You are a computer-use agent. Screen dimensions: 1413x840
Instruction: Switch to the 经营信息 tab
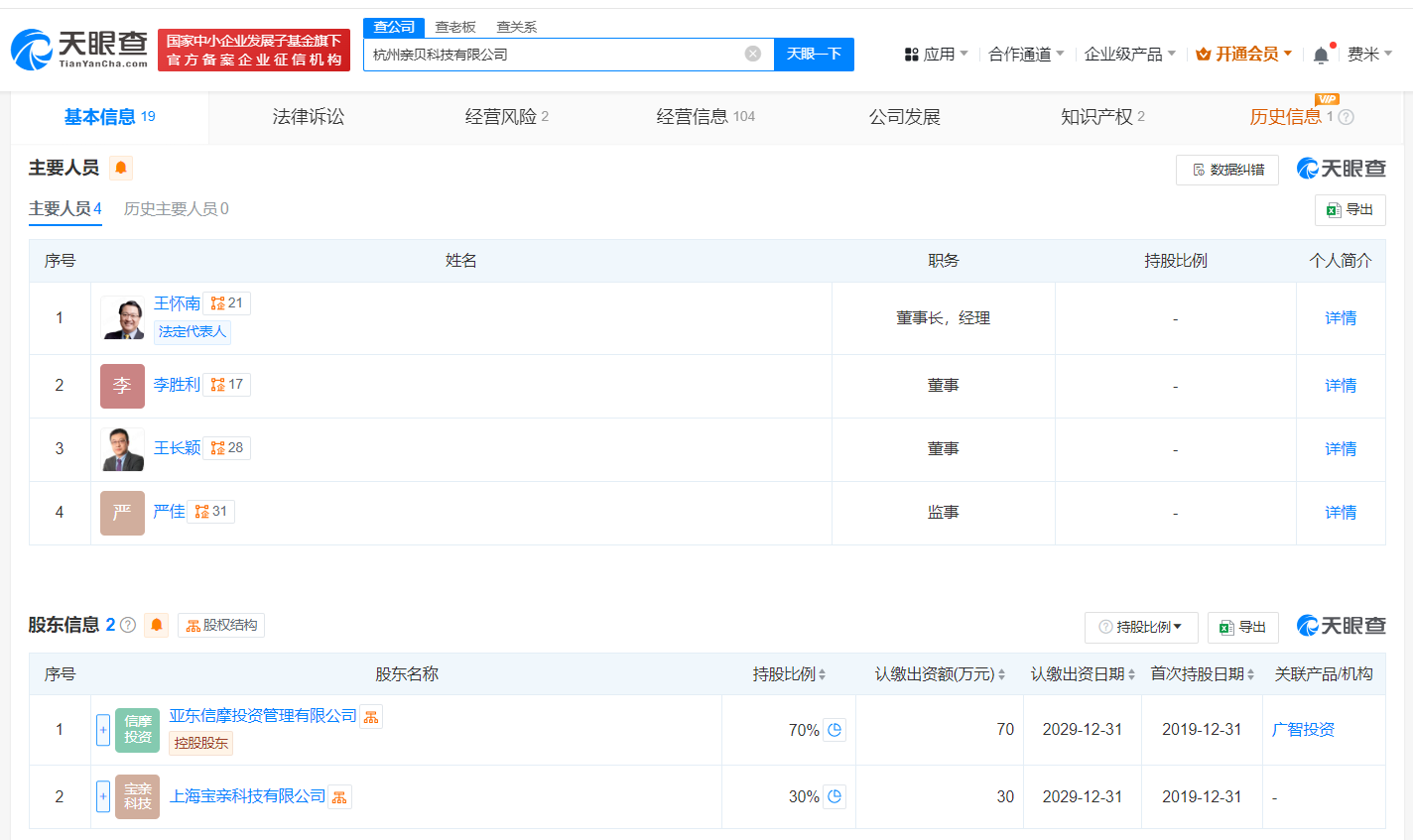coord(706,117)
